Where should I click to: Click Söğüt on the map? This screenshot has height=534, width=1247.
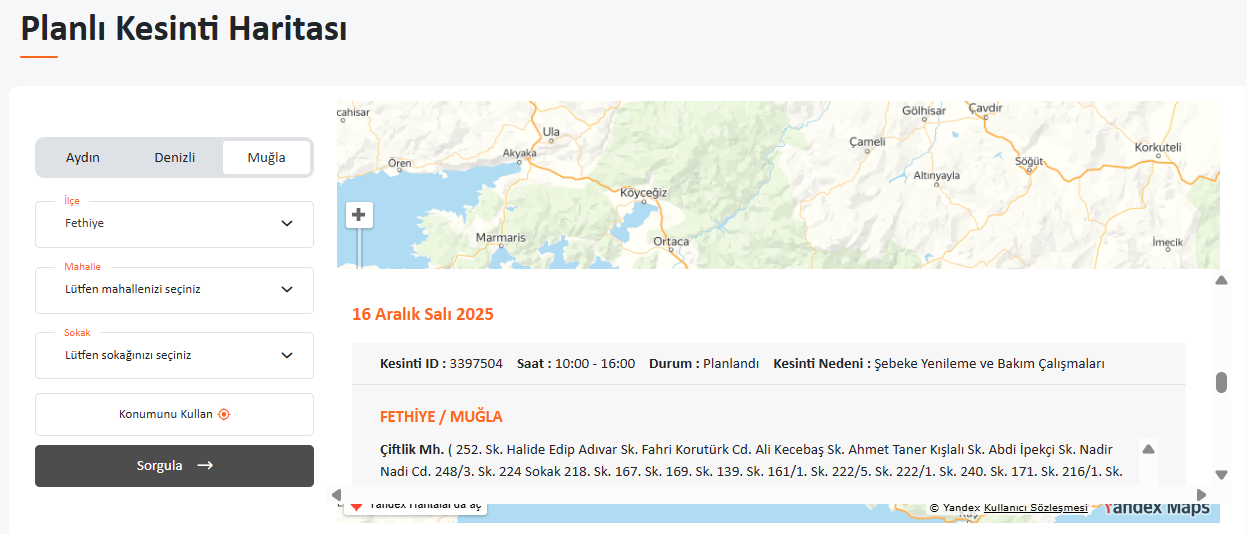(1029, 161)
